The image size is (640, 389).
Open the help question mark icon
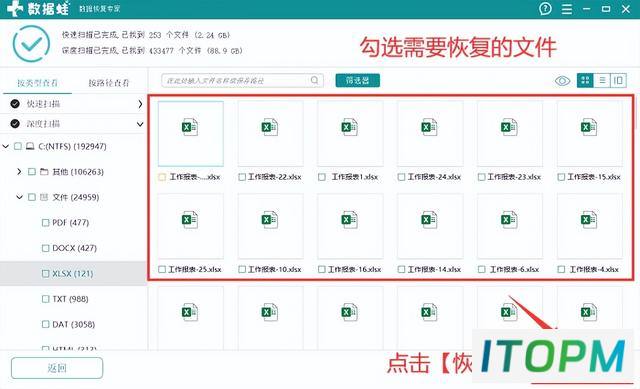pyautogui.click(x=545, y=9)
